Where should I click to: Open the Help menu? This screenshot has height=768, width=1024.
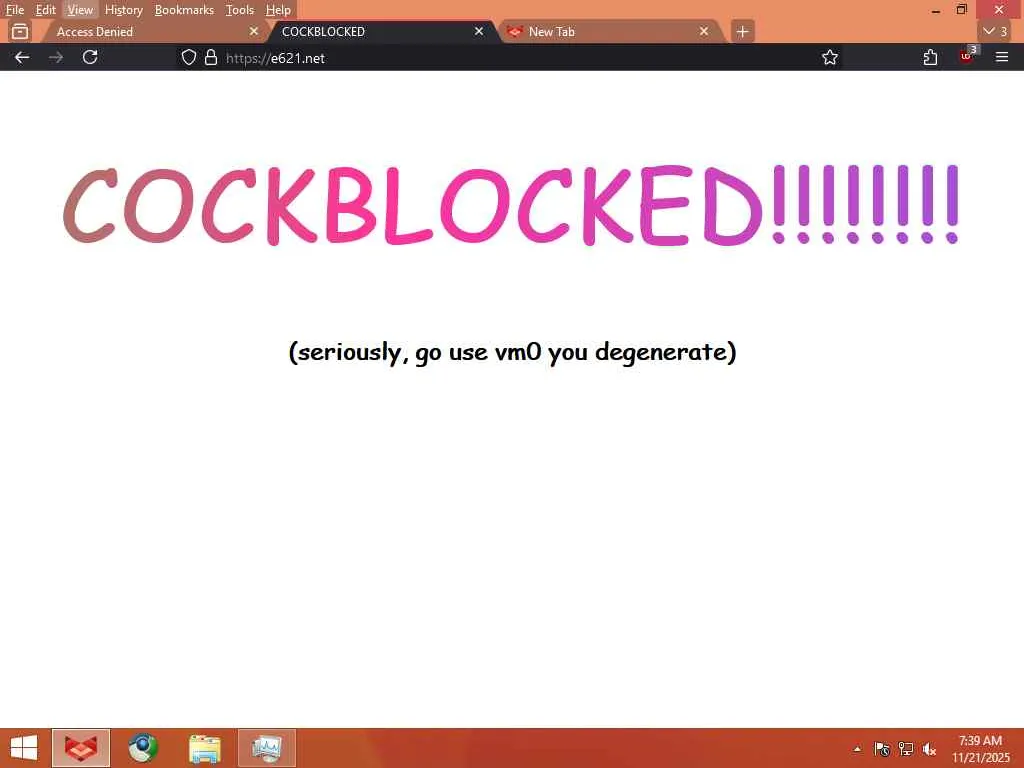point(278,10)
